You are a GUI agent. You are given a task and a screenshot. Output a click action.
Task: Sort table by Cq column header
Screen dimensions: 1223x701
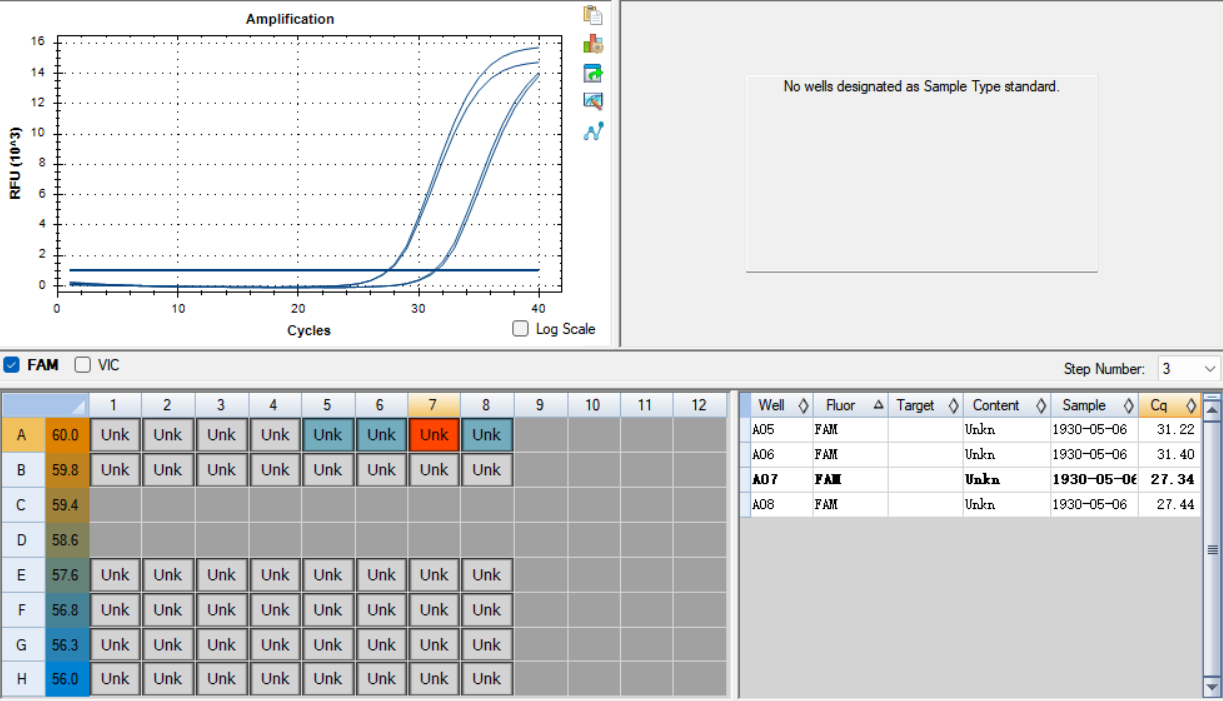(x=1169, y=405)
